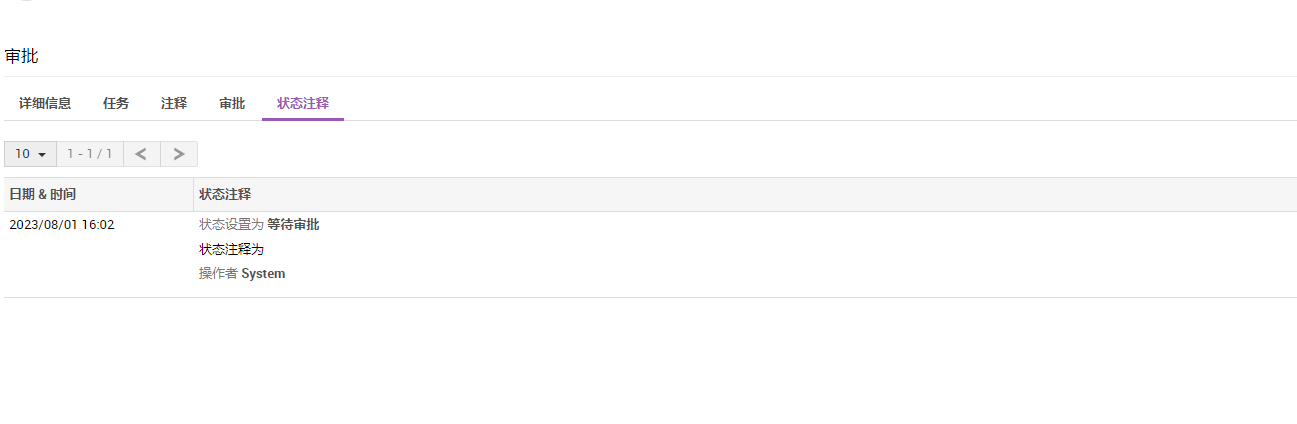Open the page size dropdown showing 10

(x=30, y=154)
